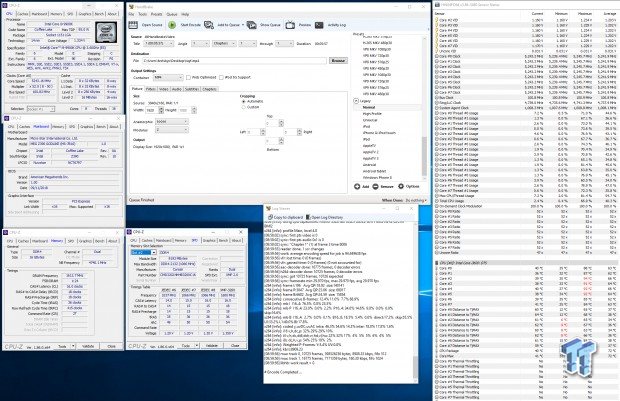This screenshot has width=620, height=401.
Task: Click the Intel Core i9 logo in CPU-Z
Action: (x=106, y=32)
